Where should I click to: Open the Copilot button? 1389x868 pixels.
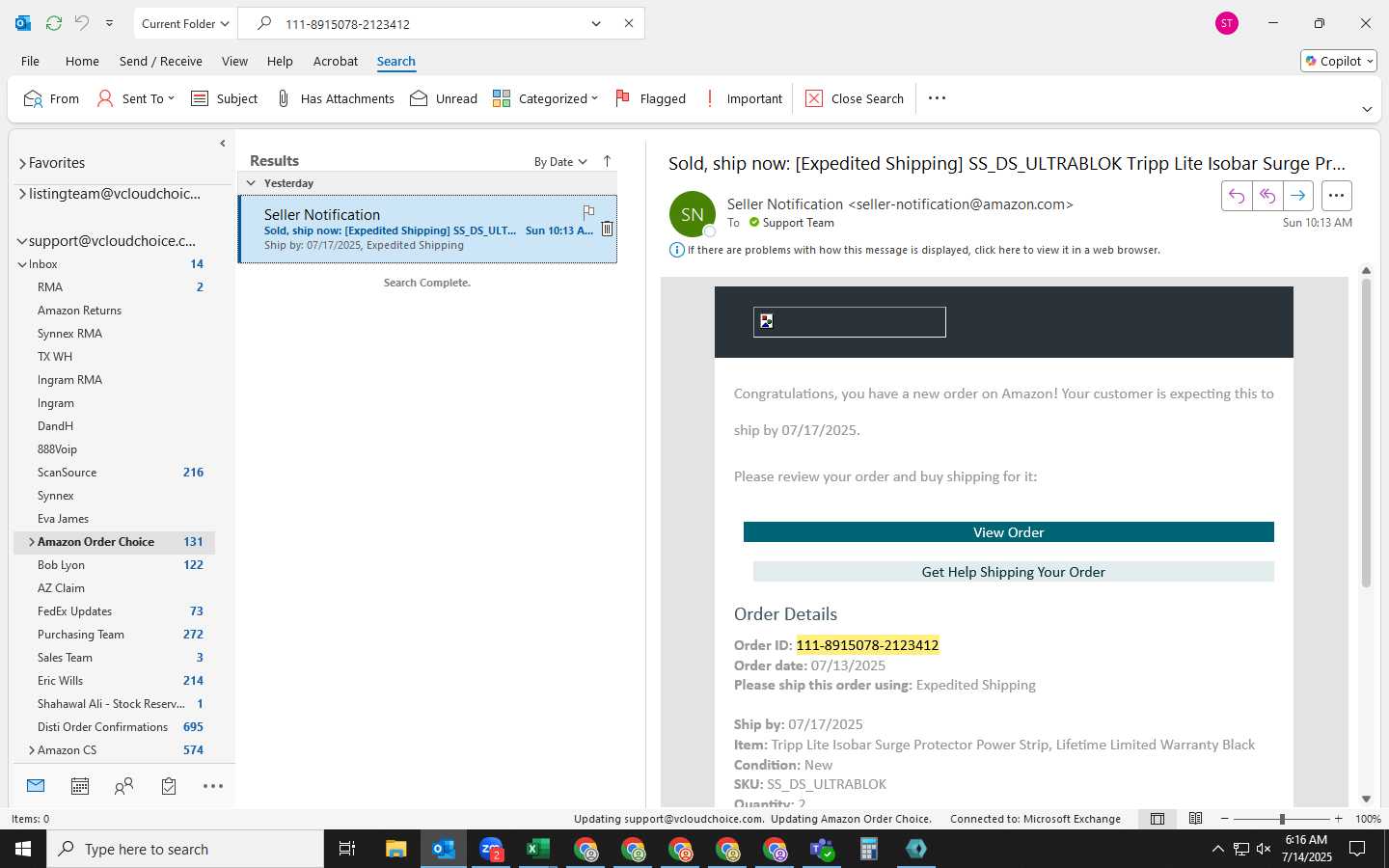(1339, 61)
